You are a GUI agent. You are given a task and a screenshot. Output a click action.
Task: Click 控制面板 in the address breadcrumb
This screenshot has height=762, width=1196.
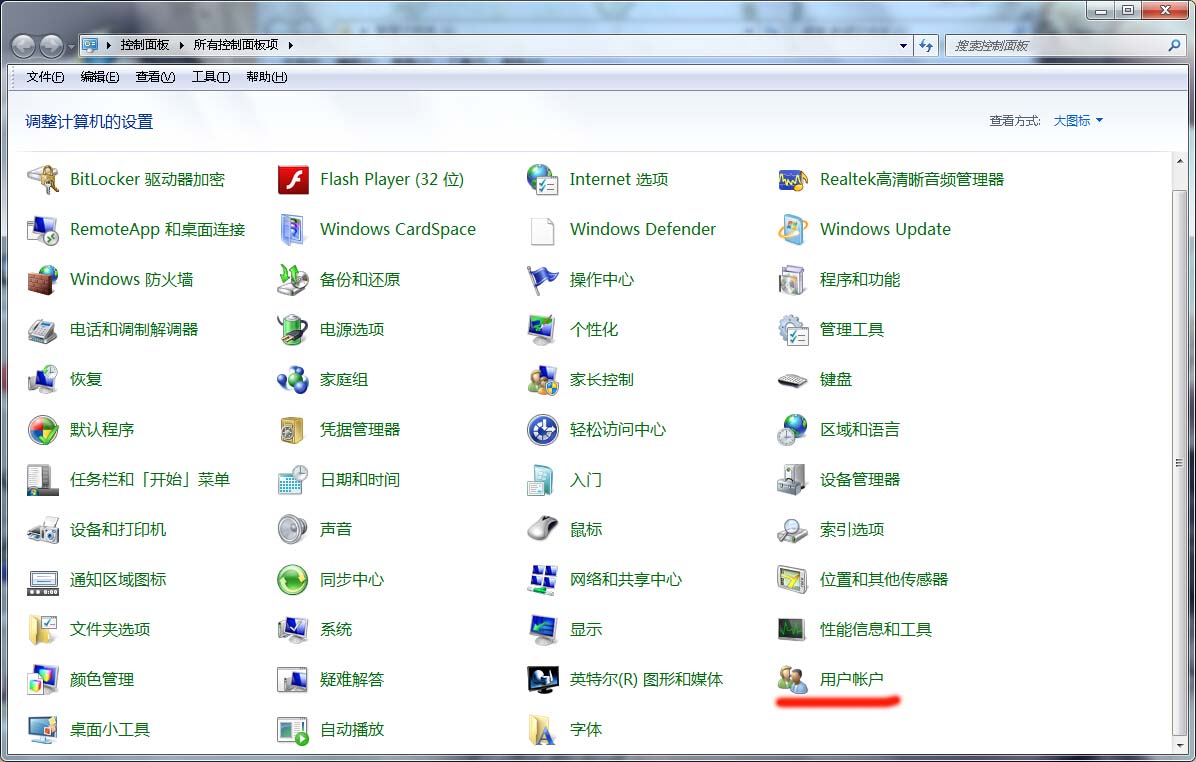(145, 45)
